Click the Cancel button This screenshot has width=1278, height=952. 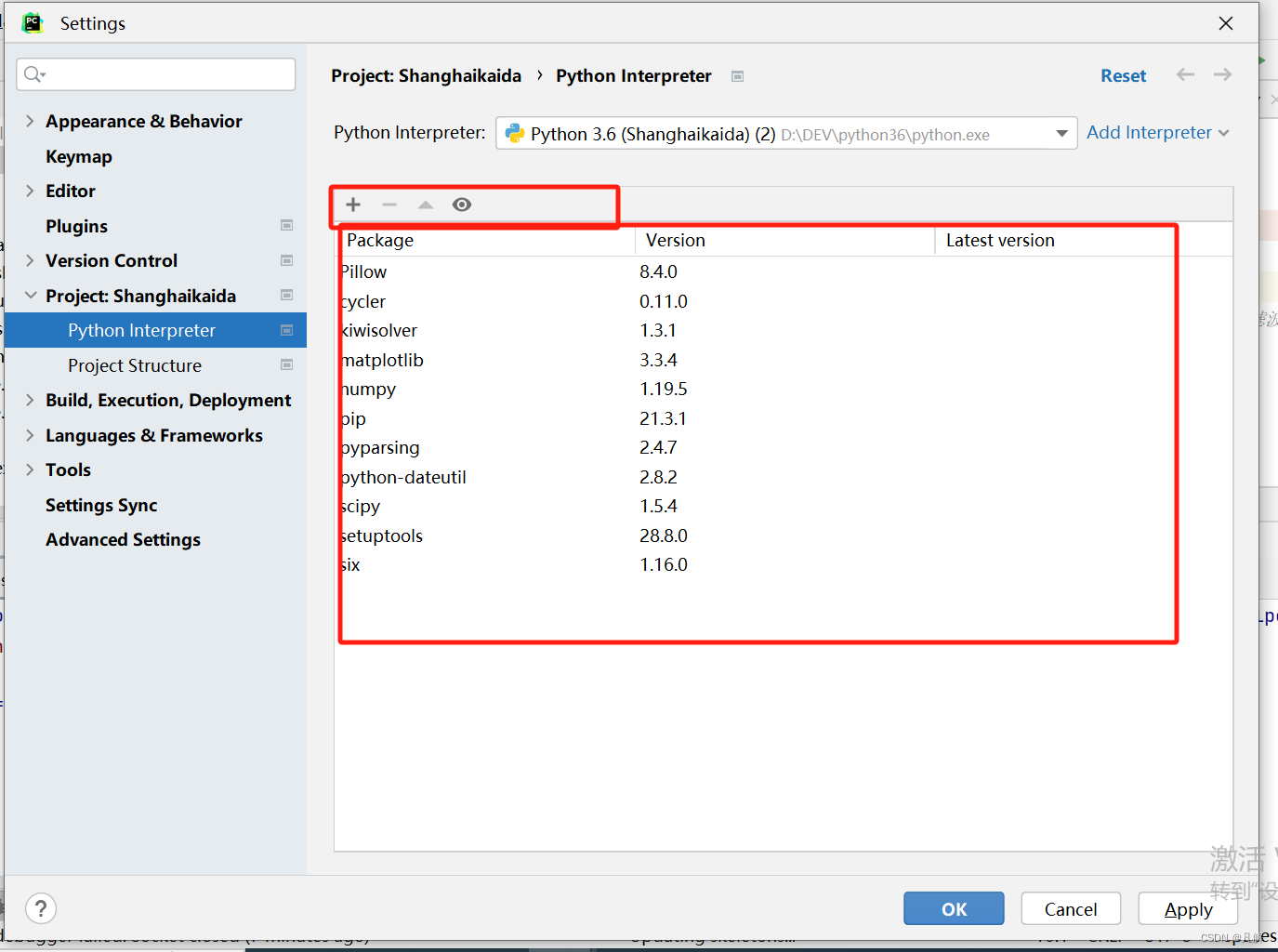coord(1071,908)
